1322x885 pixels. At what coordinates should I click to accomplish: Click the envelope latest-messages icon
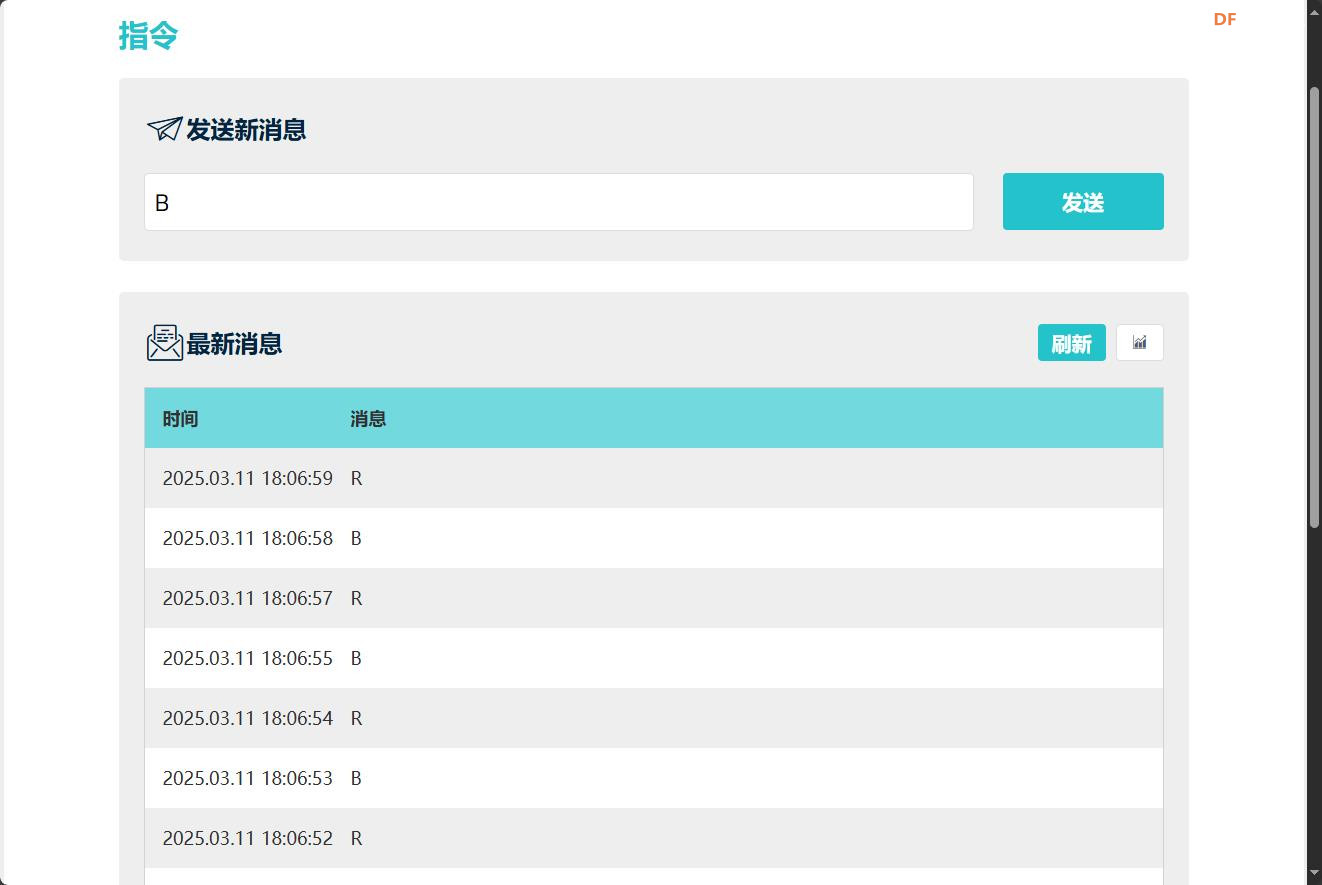(x=164, y=343)
